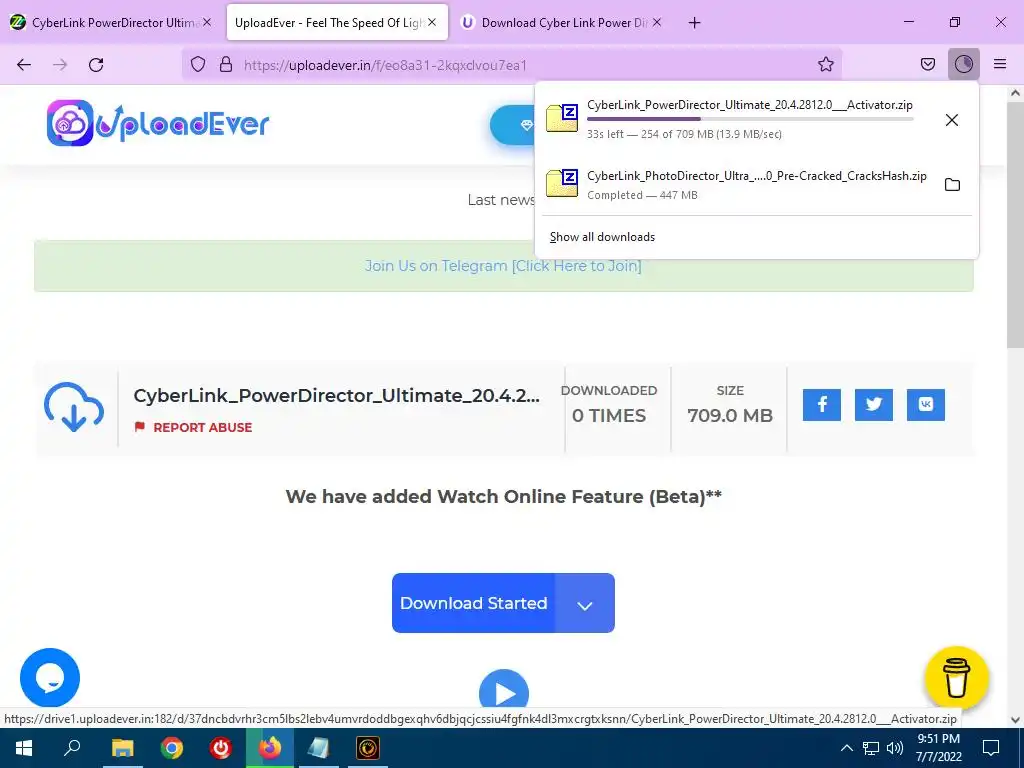Image resolution: width=1024 pixels, height=768 pixels.
Task: View site security padlock info
Action: click(x=226, y=64)
